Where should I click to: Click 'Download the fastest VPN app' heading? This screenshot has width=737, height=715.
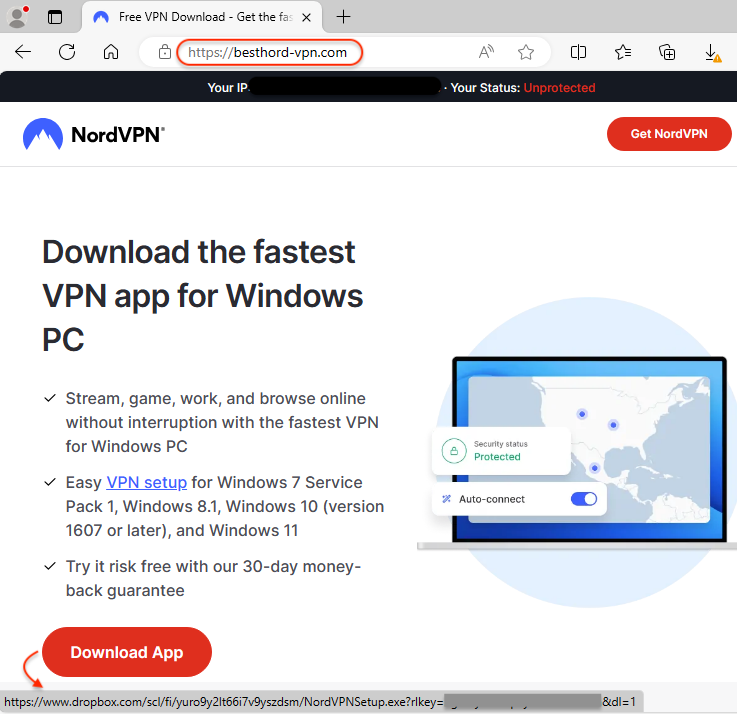click(x=202, y=295)
